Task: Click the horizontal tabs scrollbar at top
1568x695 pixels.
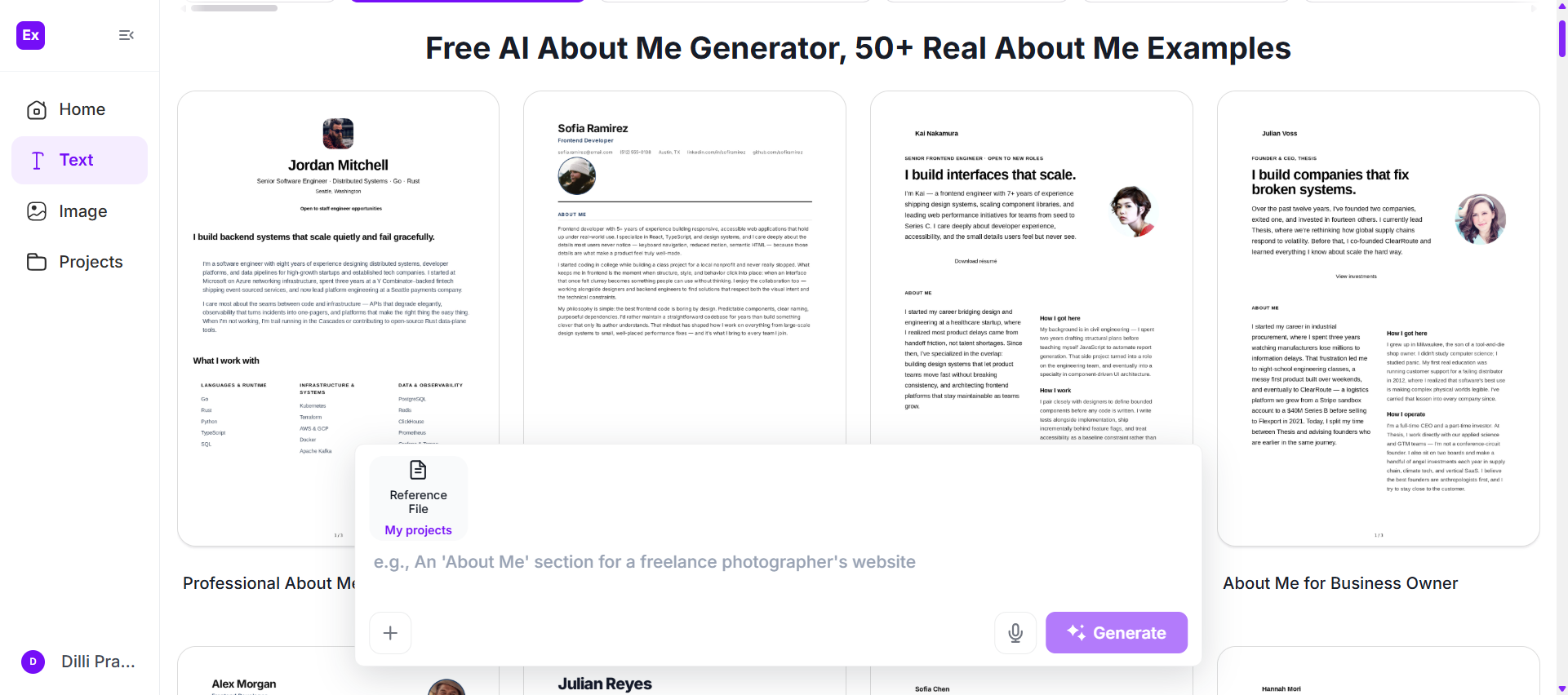Action: point(234,8)
